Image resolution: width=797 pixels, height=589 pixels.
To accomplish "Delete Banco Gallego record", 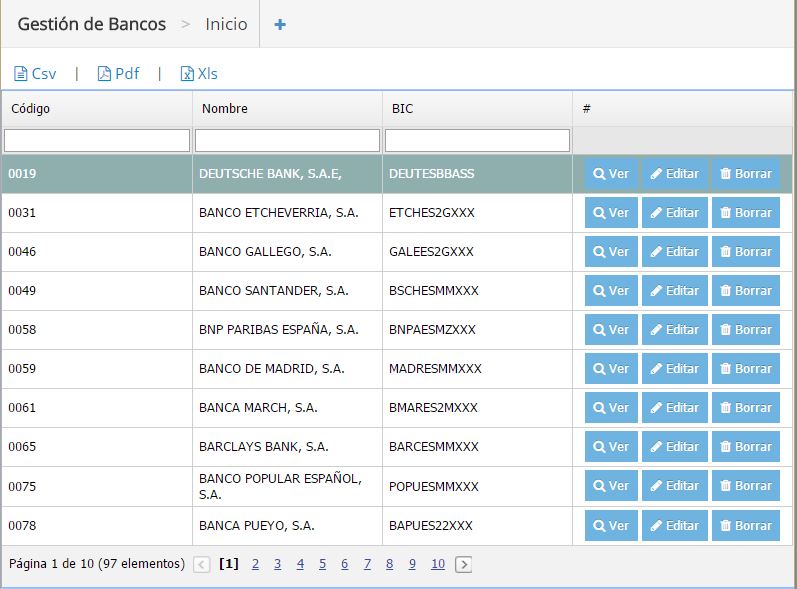I will pyautogui.click(x=746, y=252).
